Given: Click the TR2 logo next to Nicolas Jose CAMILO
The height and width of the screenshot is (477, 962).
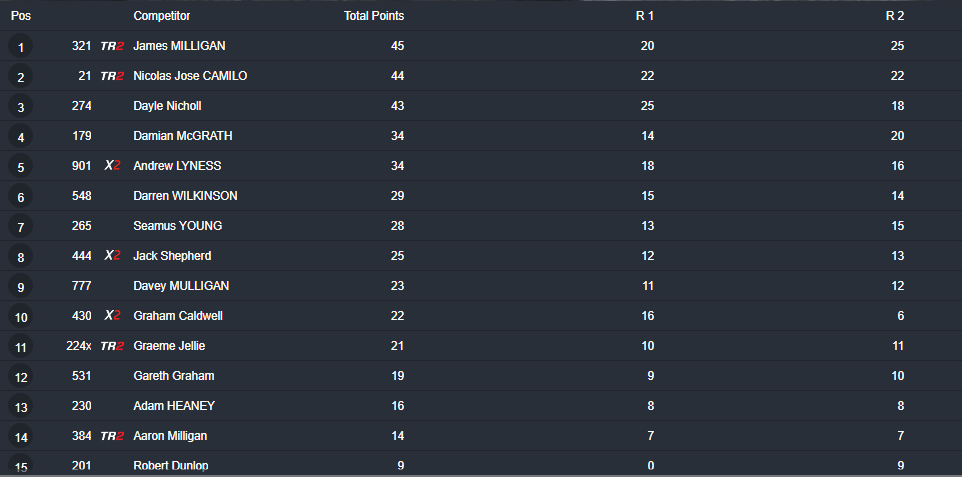Looking at the screenshot, I should tap(112, 76).
